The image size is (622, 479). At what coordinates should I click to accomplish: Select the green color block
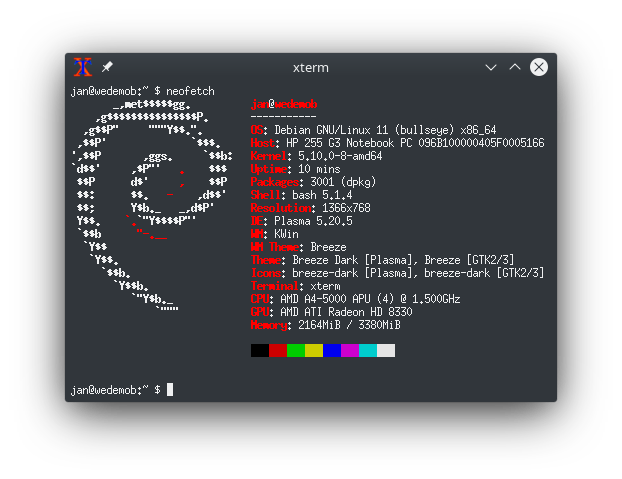coord(296,351)
